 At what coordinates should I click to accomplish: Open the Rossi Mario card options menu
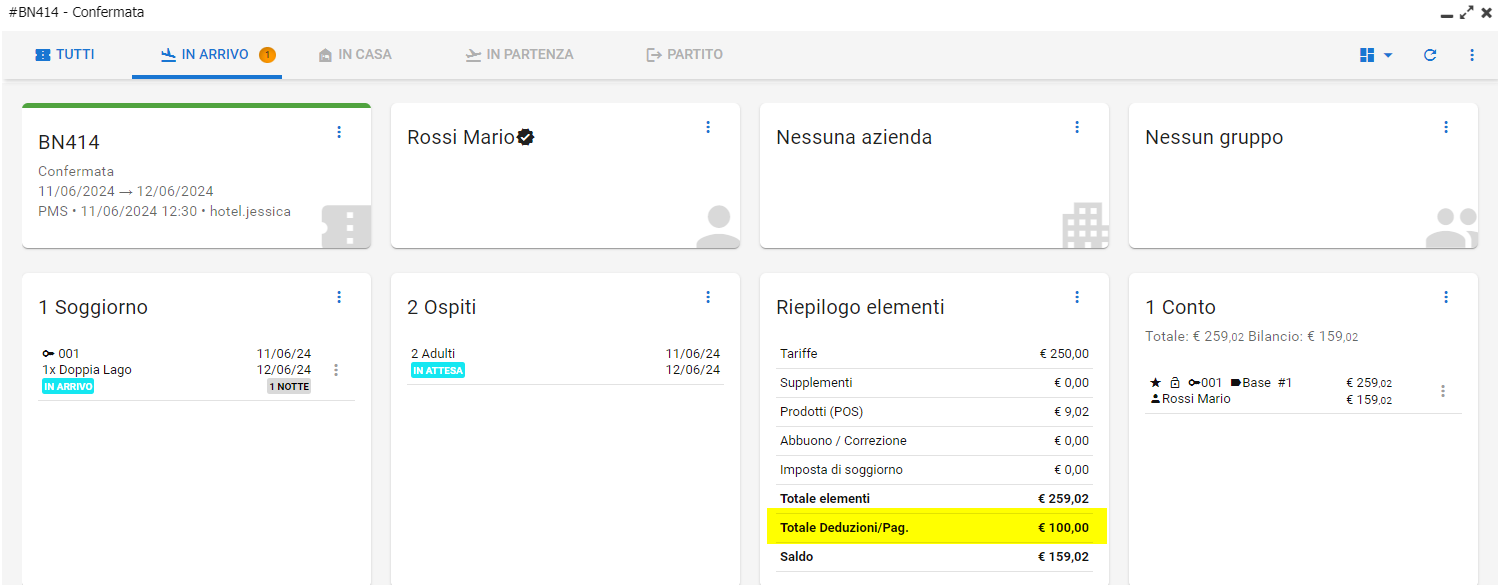tap(708, 127)
